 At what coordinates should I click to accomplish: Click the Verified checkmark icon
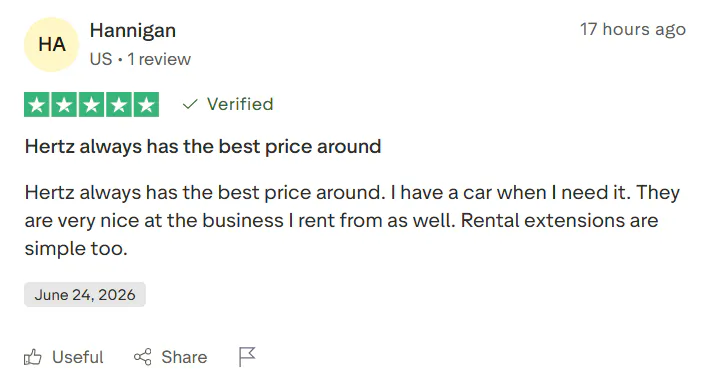click(190, 104)
